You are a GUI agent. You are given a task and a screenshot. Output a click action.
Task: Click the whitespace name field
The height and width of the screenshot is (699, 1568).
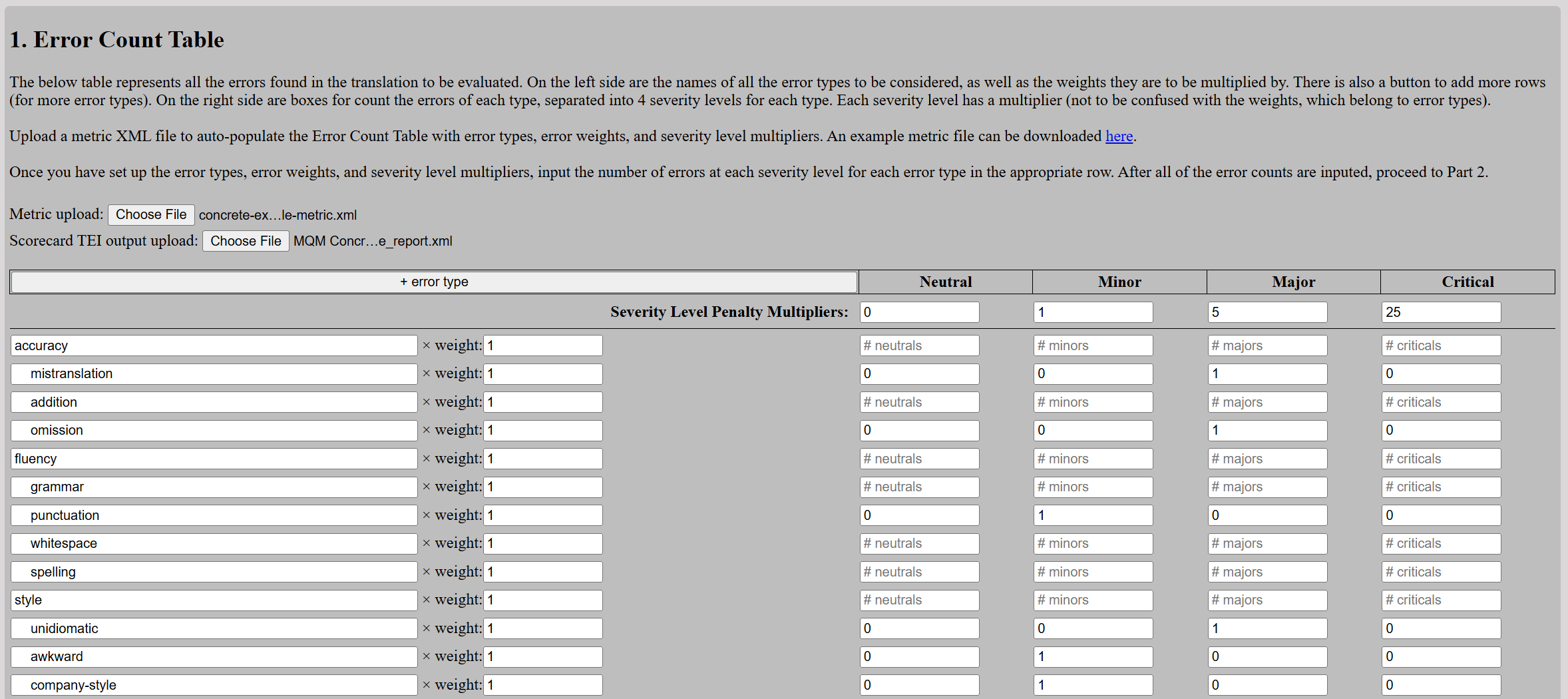(x=214, y=543)
